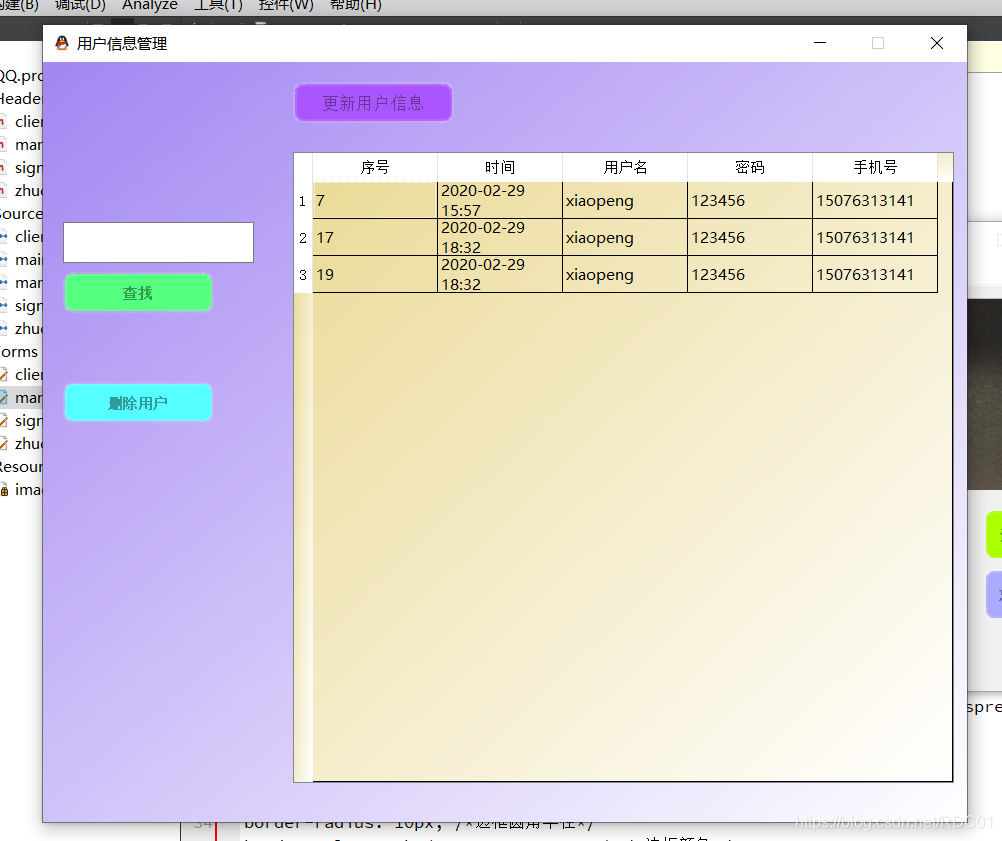Select the highlighted man form file in tree
Image resolution: width=1002 pixels, height=841 pixels.
pos(21,397)
